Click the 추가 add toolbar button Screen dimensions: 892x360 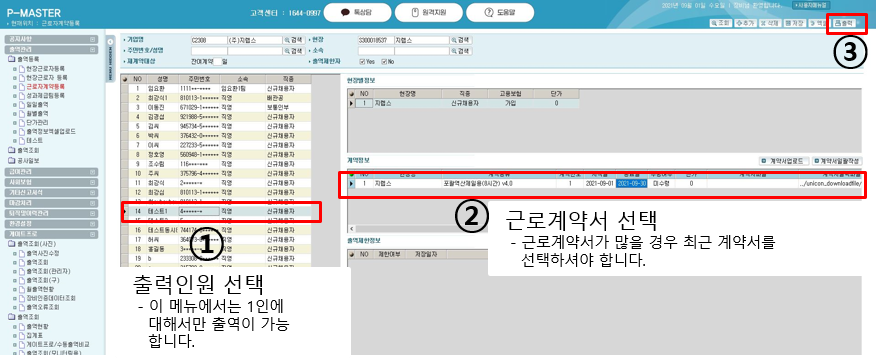(746, 23)
